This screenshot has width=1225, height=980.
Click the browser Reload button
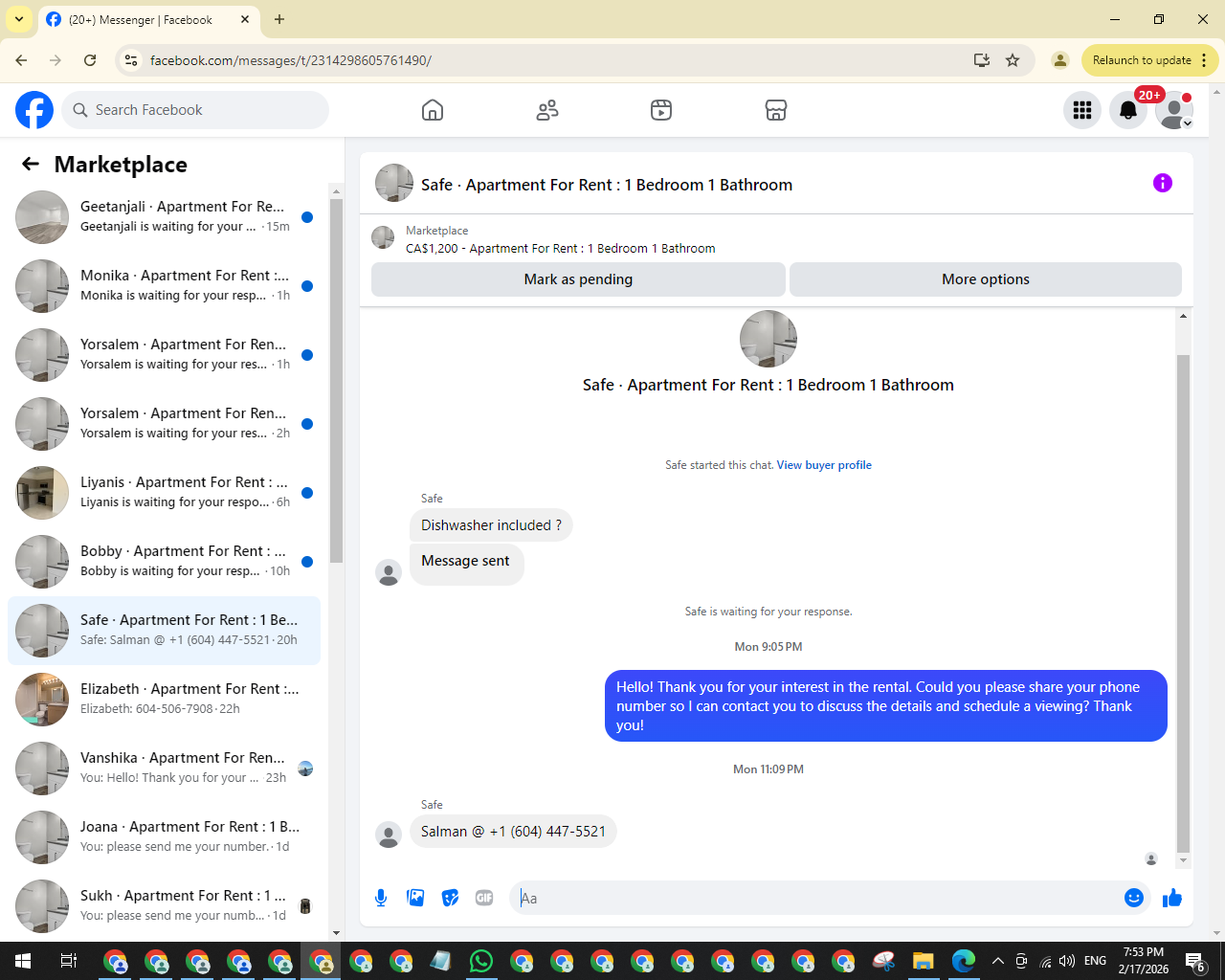point(90,60)
